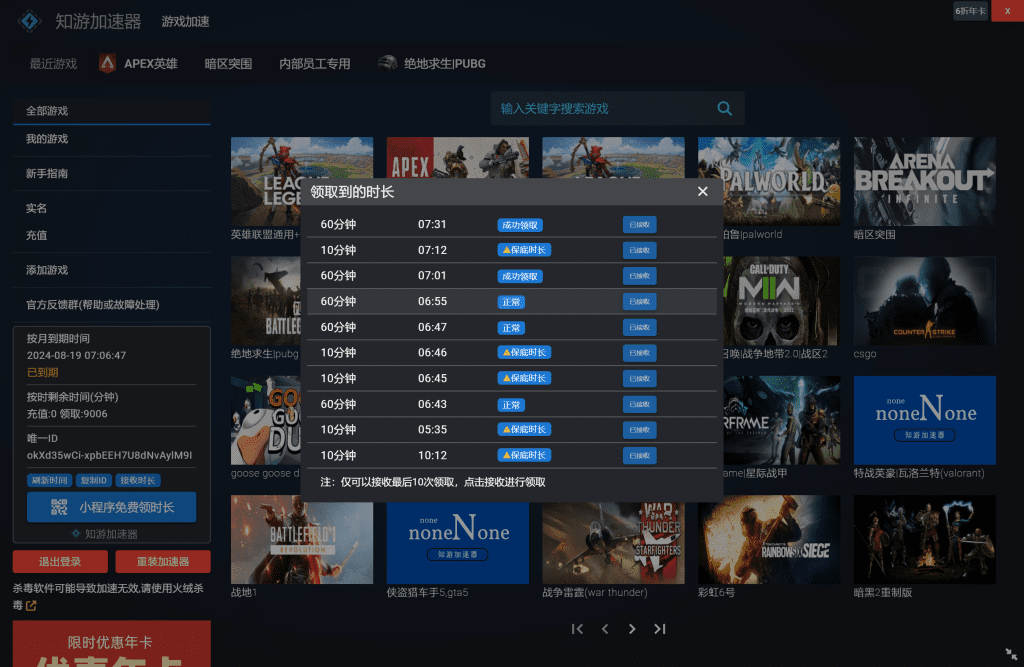Open the 彩虹6号 thumbnail
This screenshot has height=667, width=1024.
click(769, 540)
